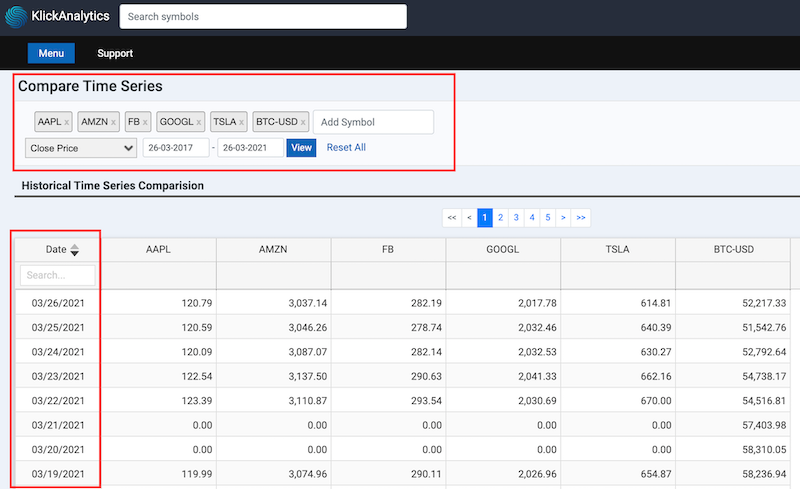Click the AMZN column header
The width and height of the screenshot is (800, 489).
pos(273,250)
